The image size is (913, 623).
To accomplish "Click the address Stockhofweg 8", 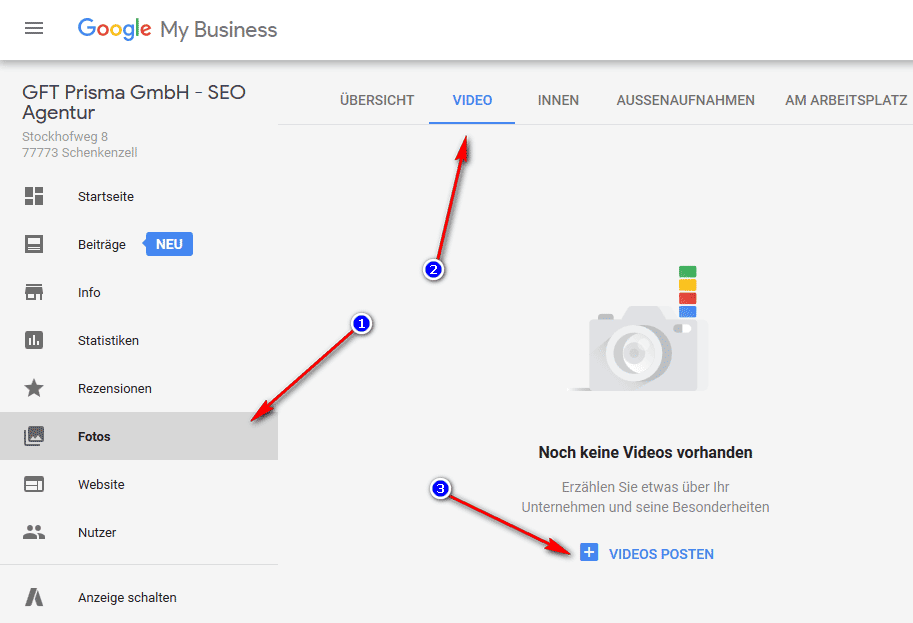I will (65, 136).
